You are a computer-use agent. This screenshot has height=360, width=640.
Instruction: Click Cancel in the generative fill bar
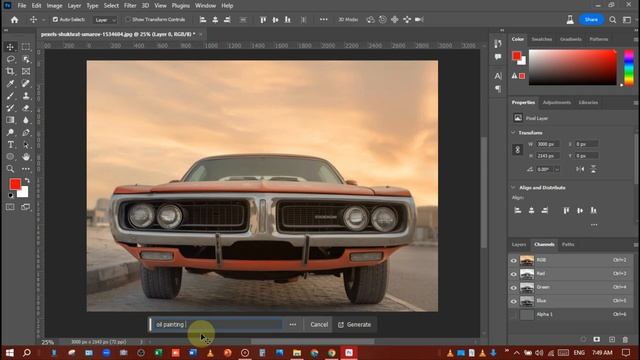(319, 324)
